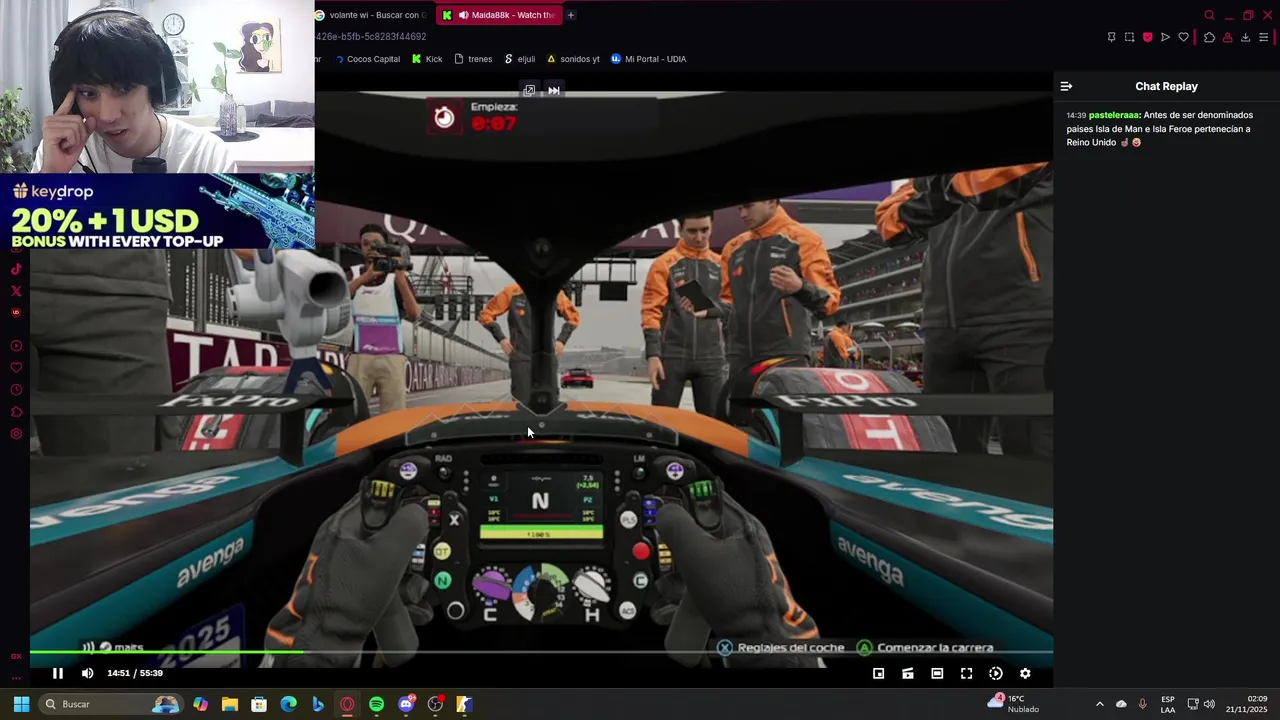The width and height of the screenshot is (1280, 720).
Task: Open the Opera account profile icon
Action: (x=1227, y=37)
